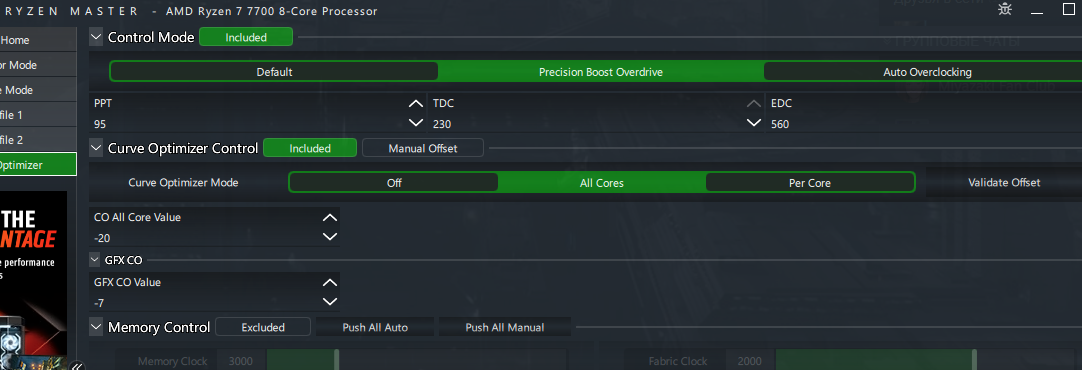Toggle Memory Control Excluded switch

click(x=263, y=327)
